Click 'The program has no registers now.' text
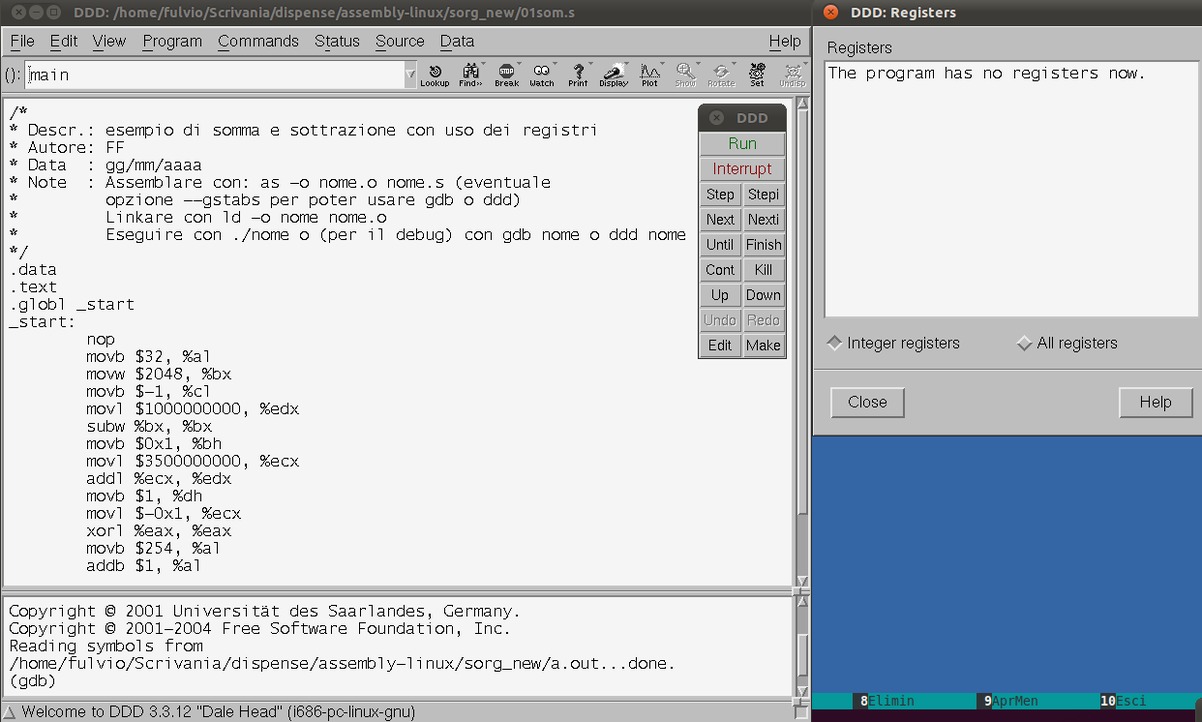 pos(986,73)
